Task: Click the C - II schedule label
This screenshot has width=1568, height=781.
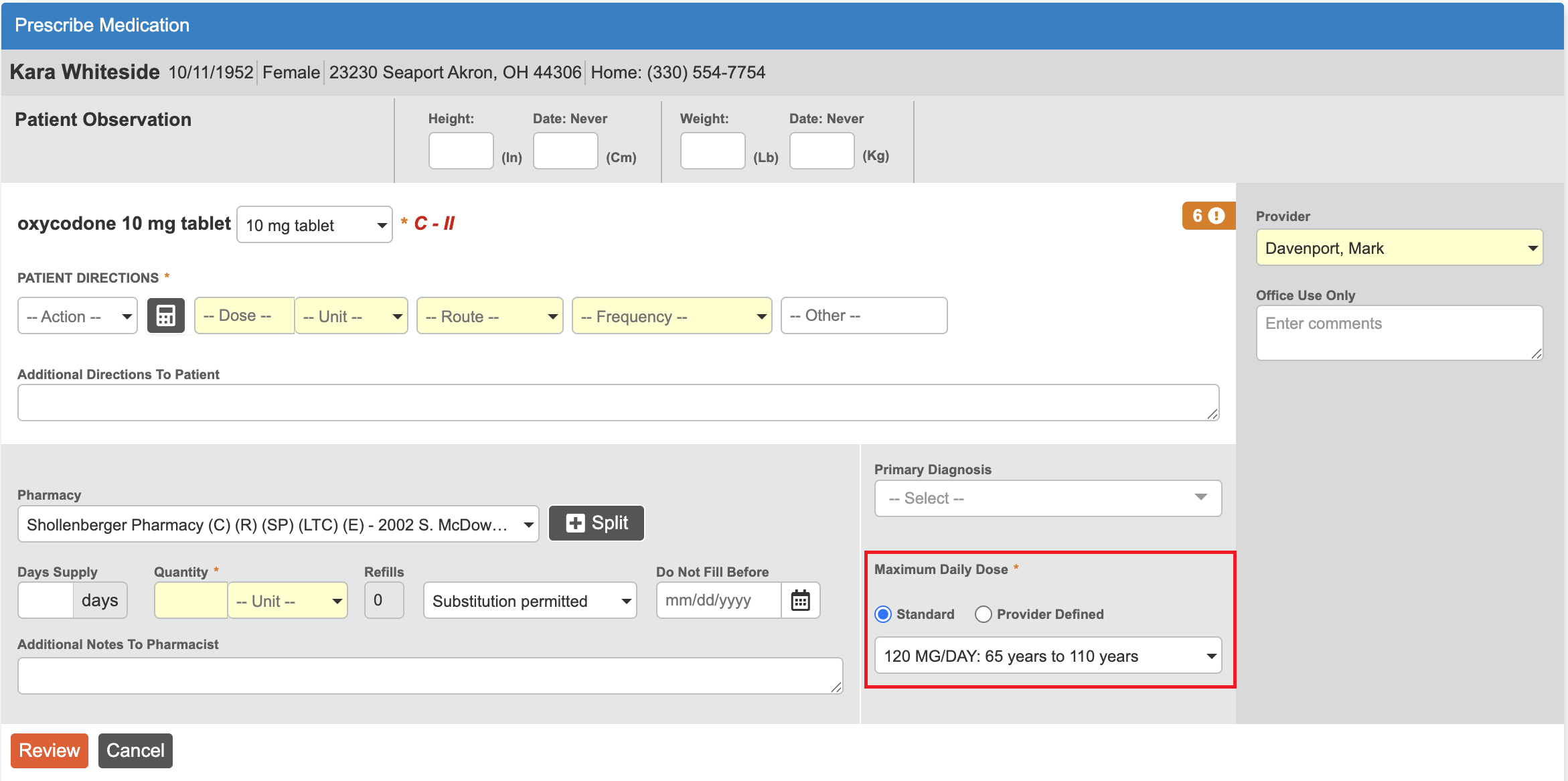Action: tap(434, 223)
